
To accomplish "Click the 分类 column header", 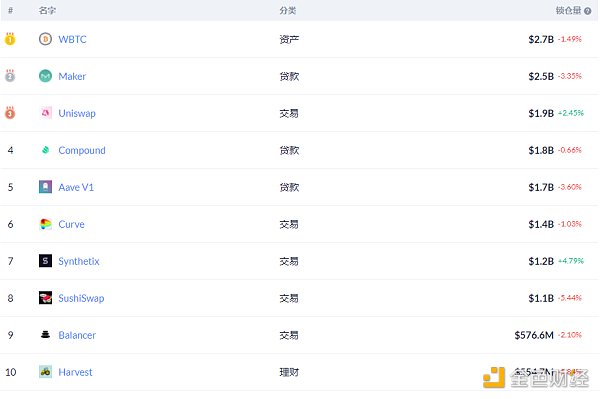I will (288, 11).
